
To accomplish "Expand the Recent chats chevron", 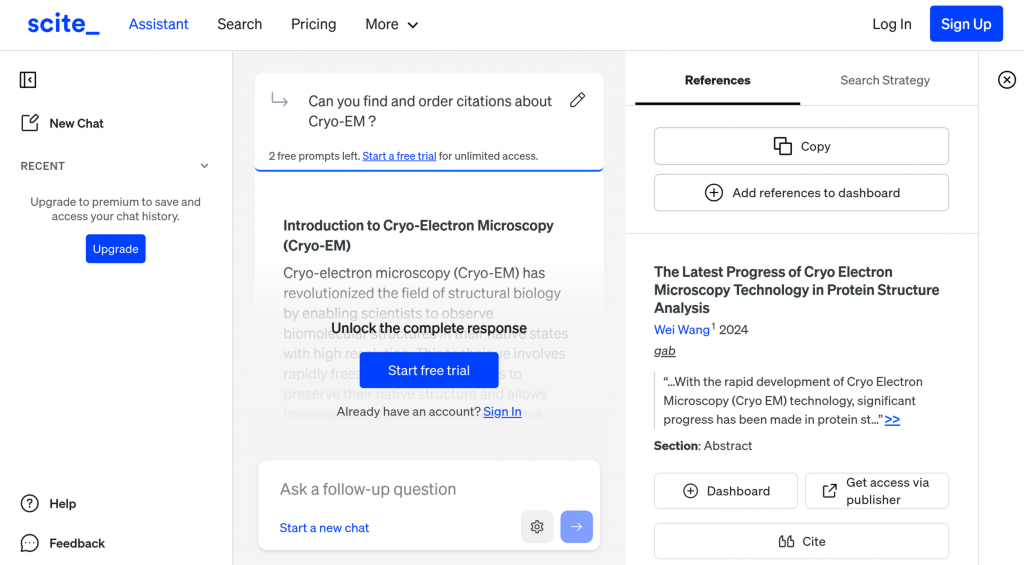I will click(x=205, y=166).
